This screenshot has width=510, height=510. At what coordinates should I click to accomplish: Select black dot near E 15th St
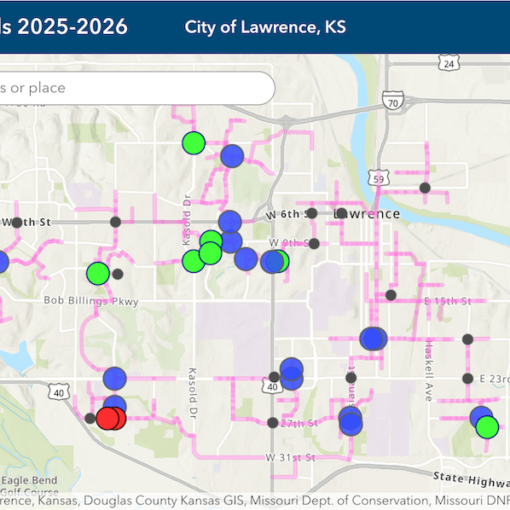(x=391, y=295)
